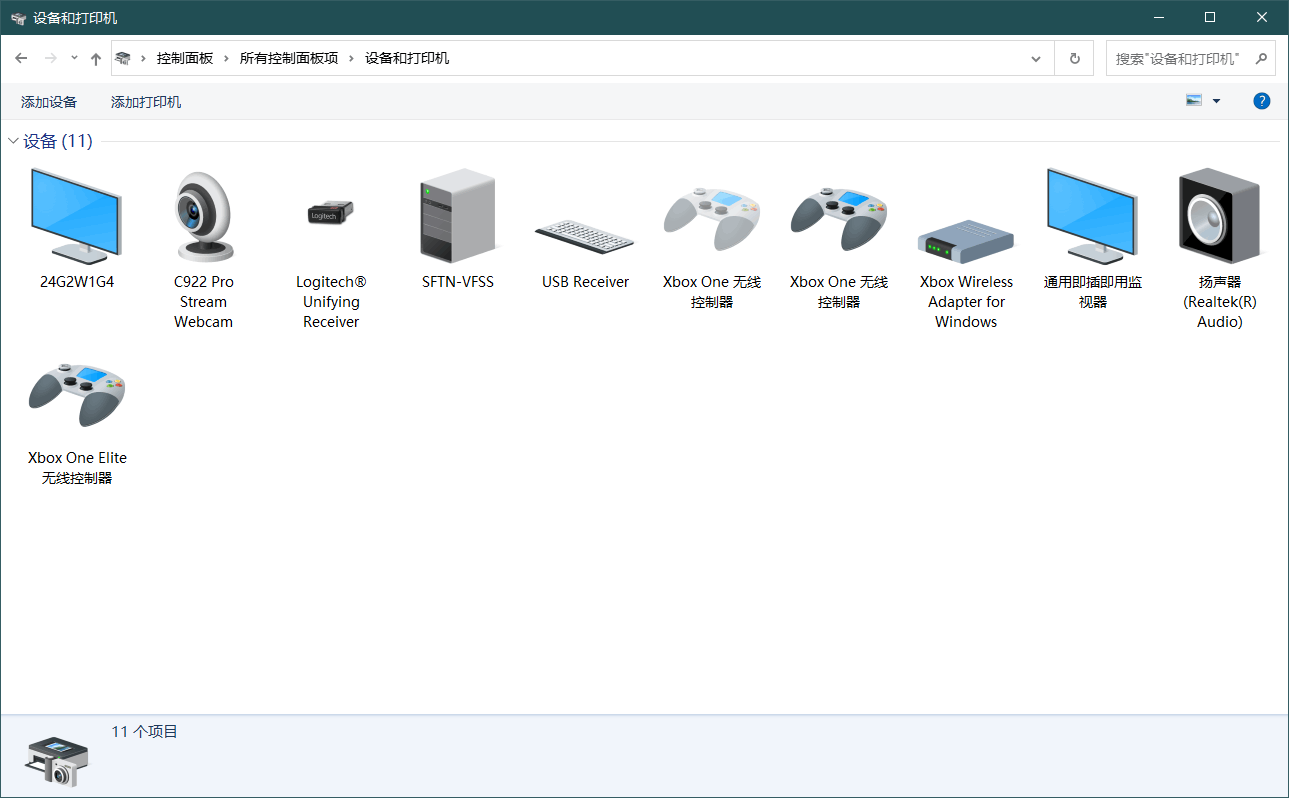Minimize the 设备和打印机 window
This screenshot has width=1289, height=798.
(1160, 17)
